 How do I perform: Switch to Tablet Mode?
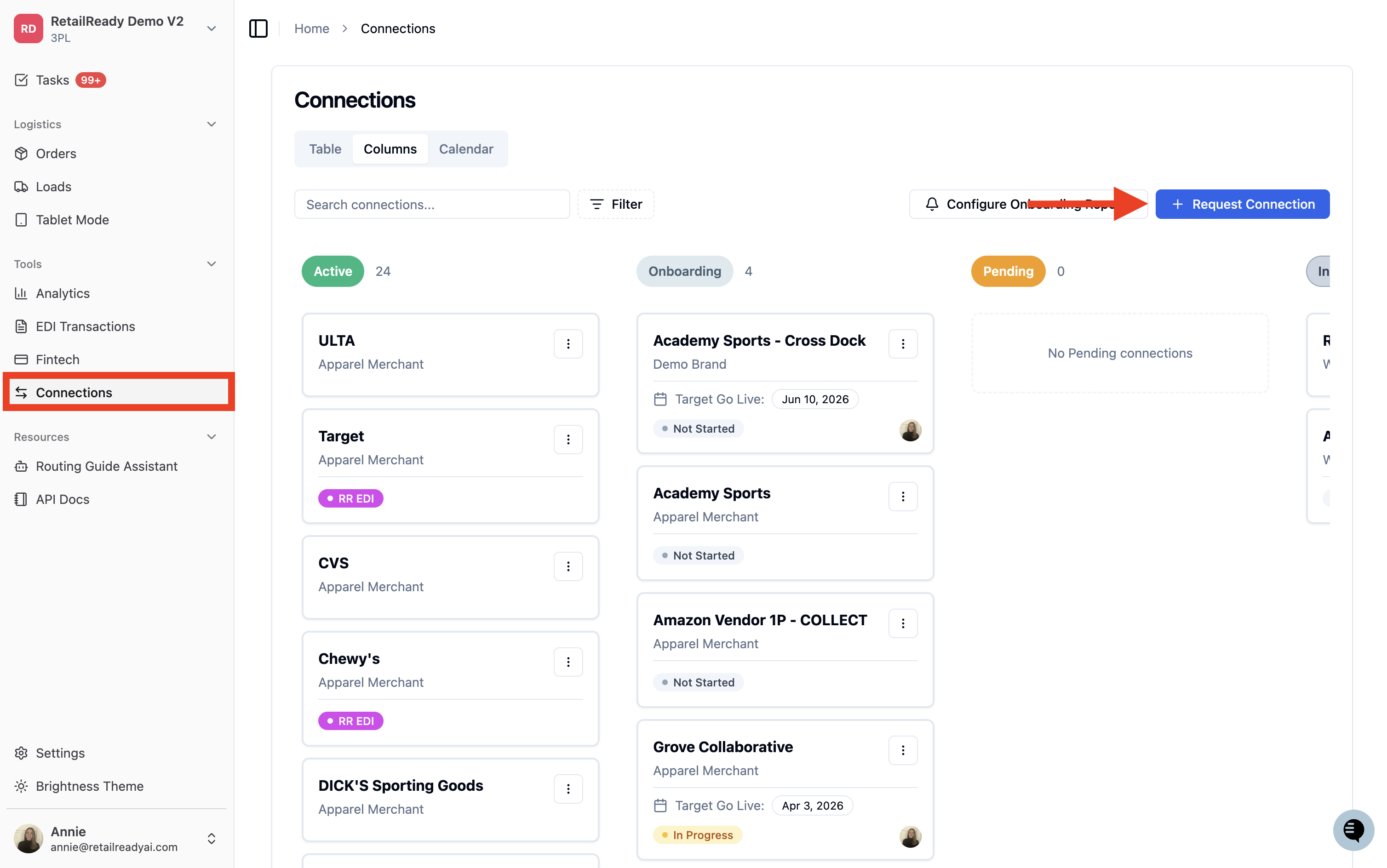pyautogui.click(x=72, y=220)
